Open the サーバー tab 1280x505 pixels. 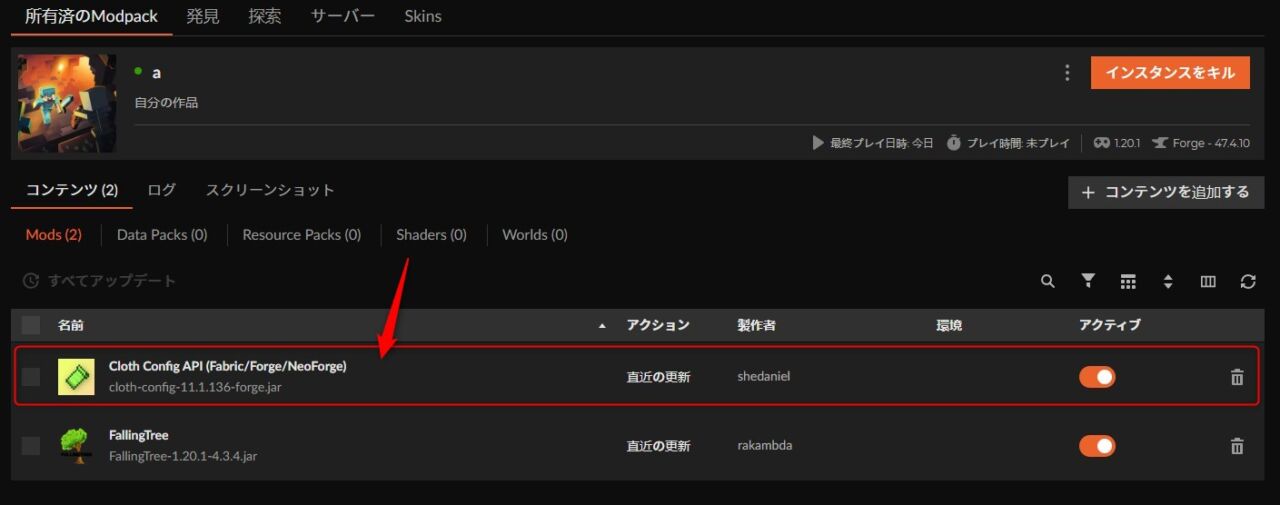point(343,16)
